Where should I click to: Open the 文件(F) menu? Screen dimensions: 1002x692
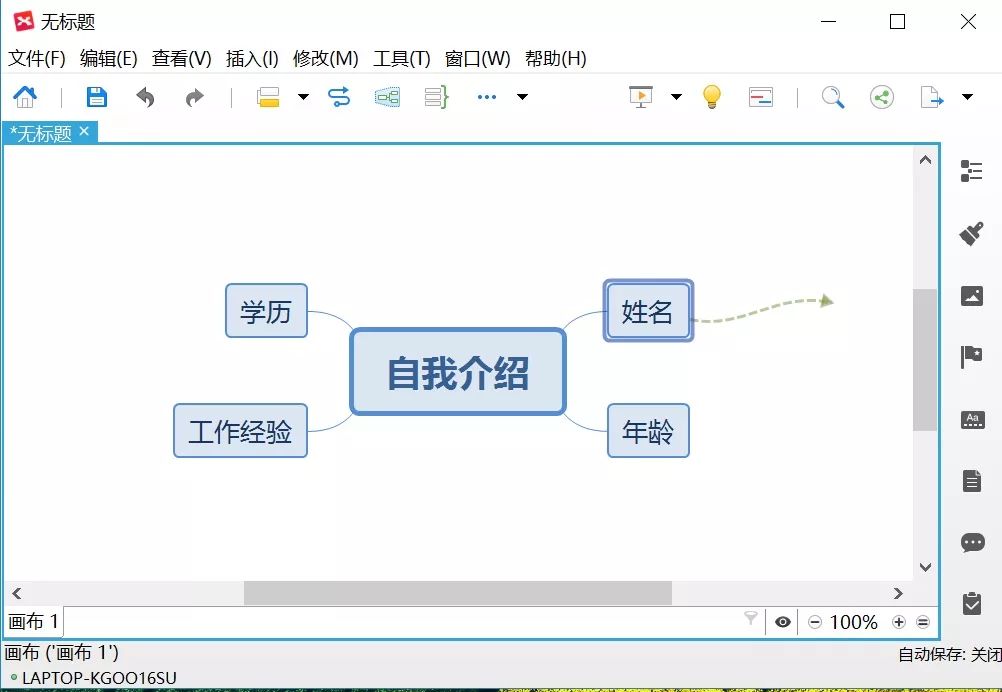36,59
